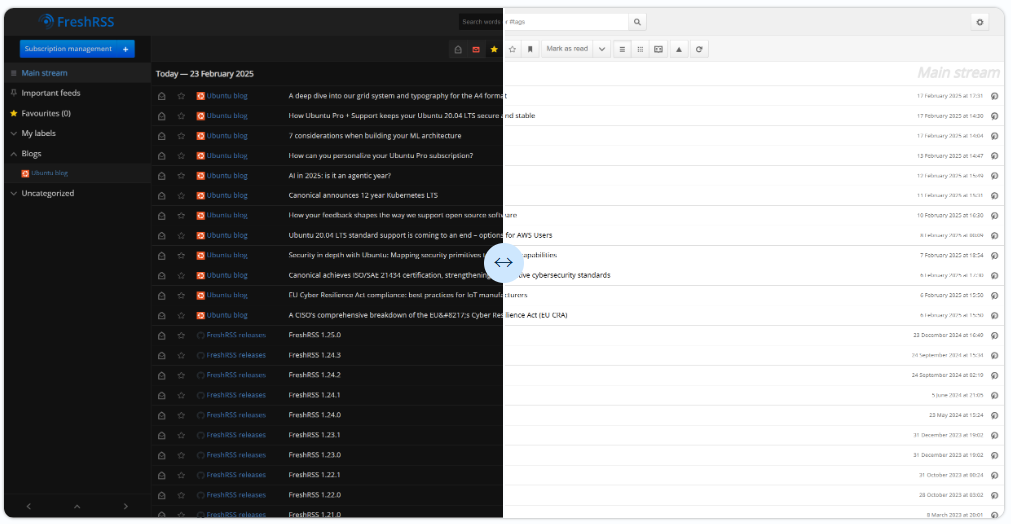Open external link for 'AI in 2025' article
Screen dimensions: 1011x524
pyautogui.click(x=994, y=176)
